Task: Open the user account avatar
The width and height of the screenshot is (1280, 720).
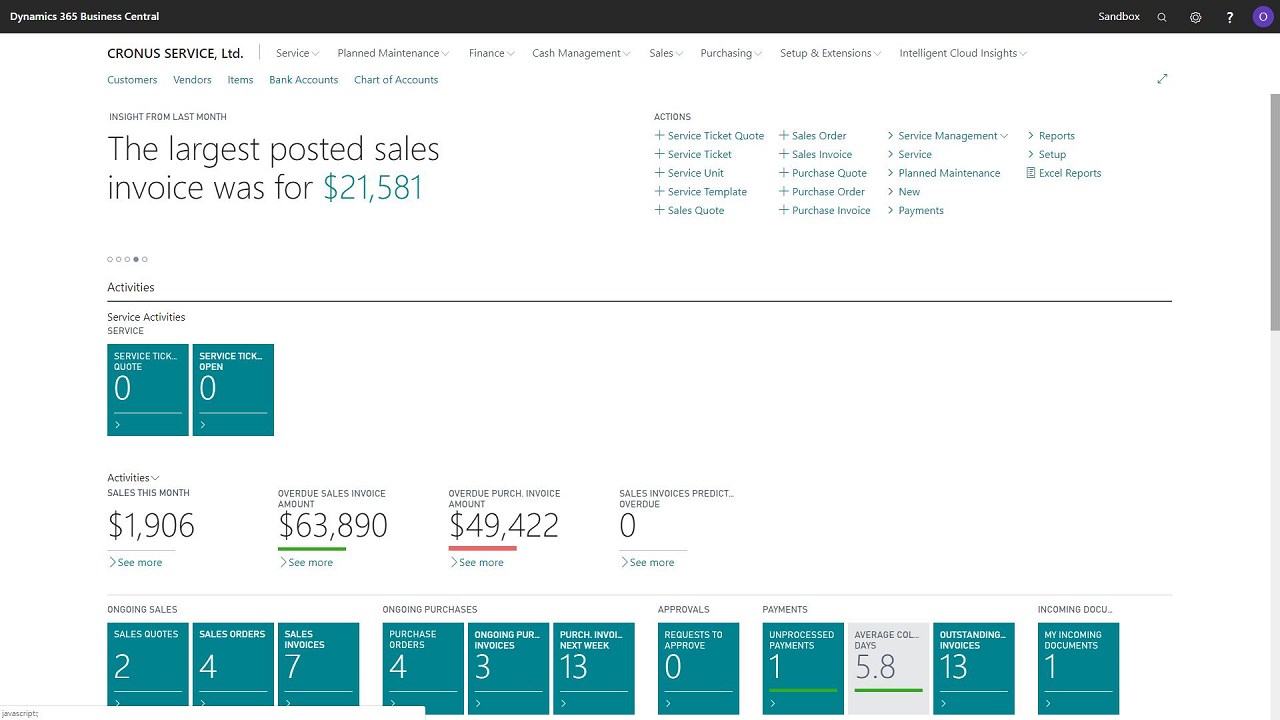Action: click(1262, 17)
